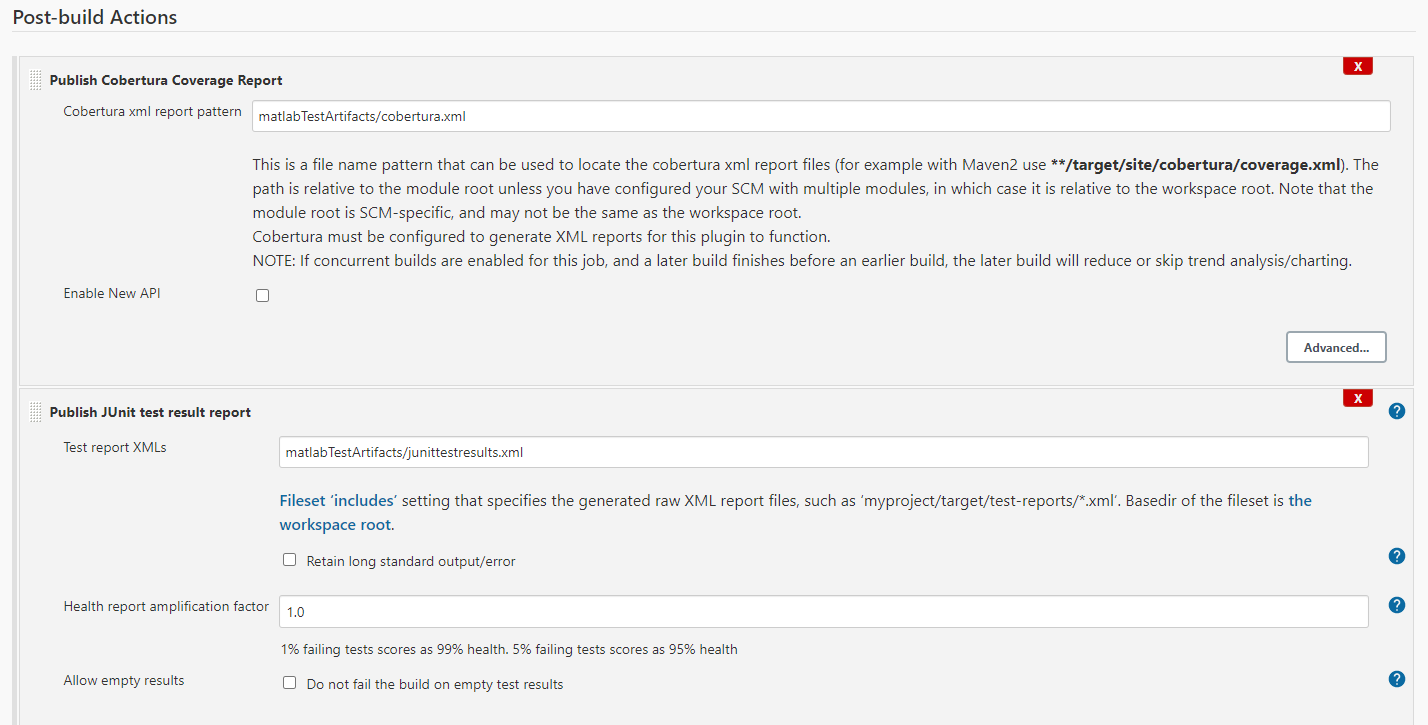Open help for Health report amplification factor
The width and height of the screenshot is (1428, 725).
(1396, 604)
